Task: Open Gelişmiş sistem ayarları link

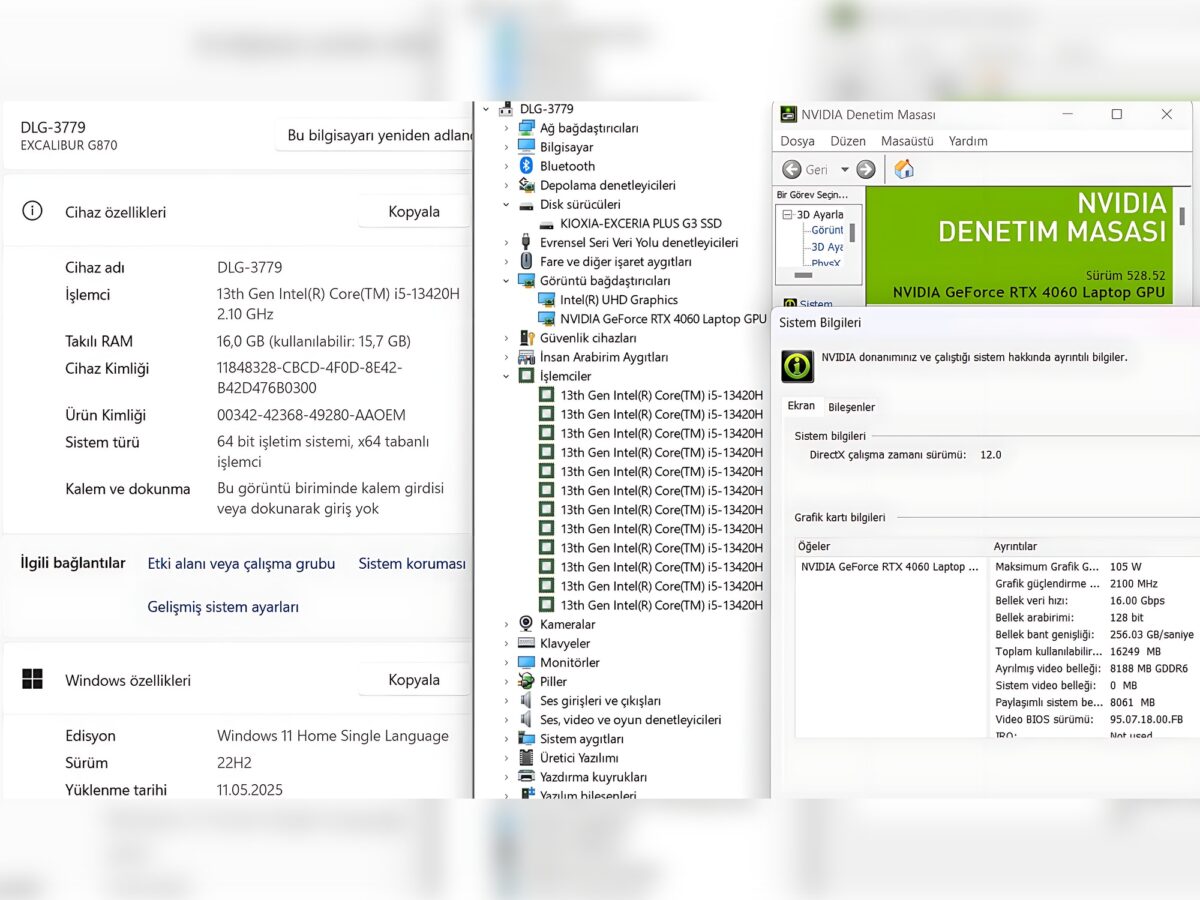Action: (x=223, y=607)
